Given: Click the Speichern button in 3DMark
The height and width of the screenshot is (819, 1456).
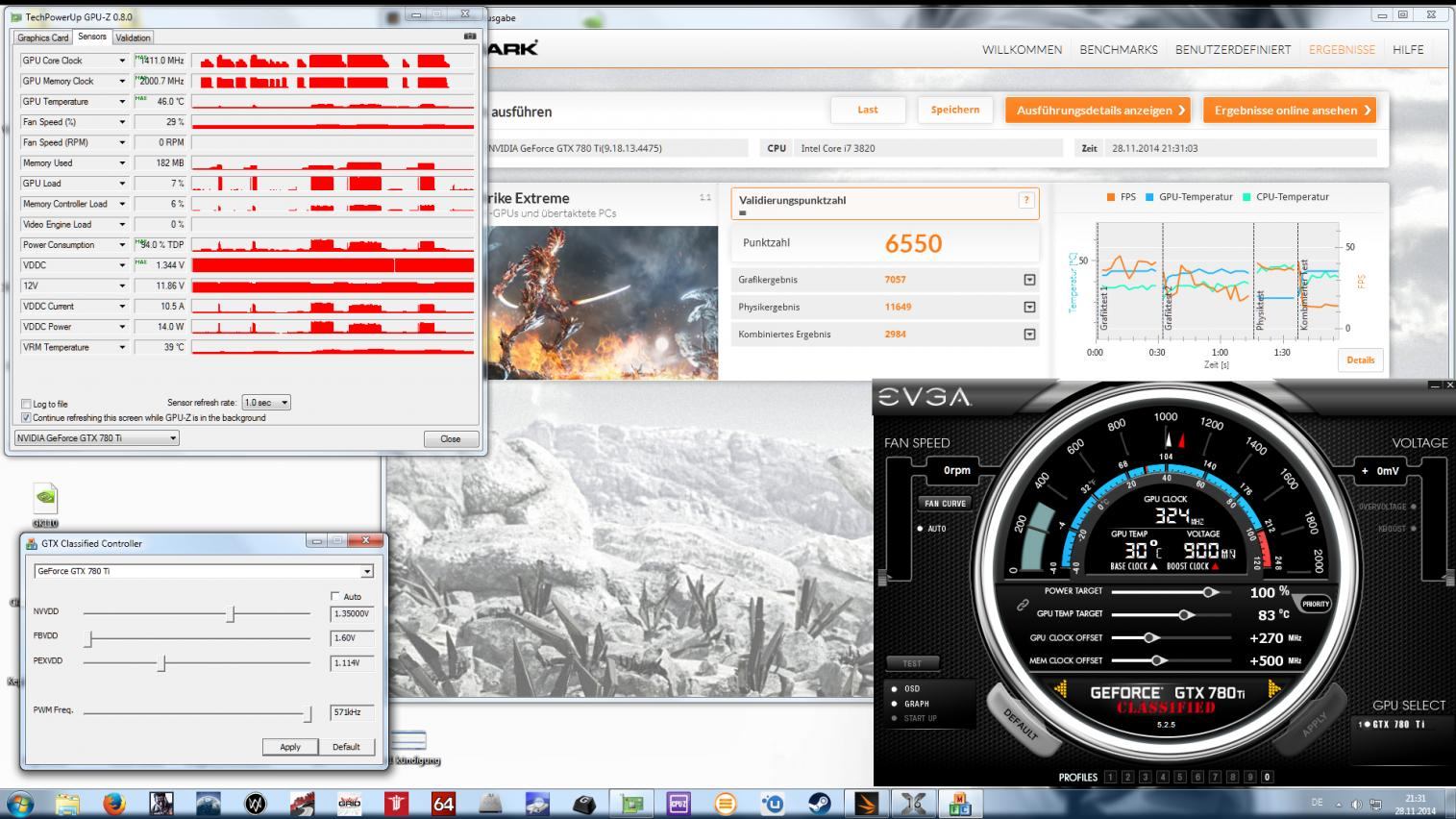Looking at the screenshot, I should coord(955,110).
